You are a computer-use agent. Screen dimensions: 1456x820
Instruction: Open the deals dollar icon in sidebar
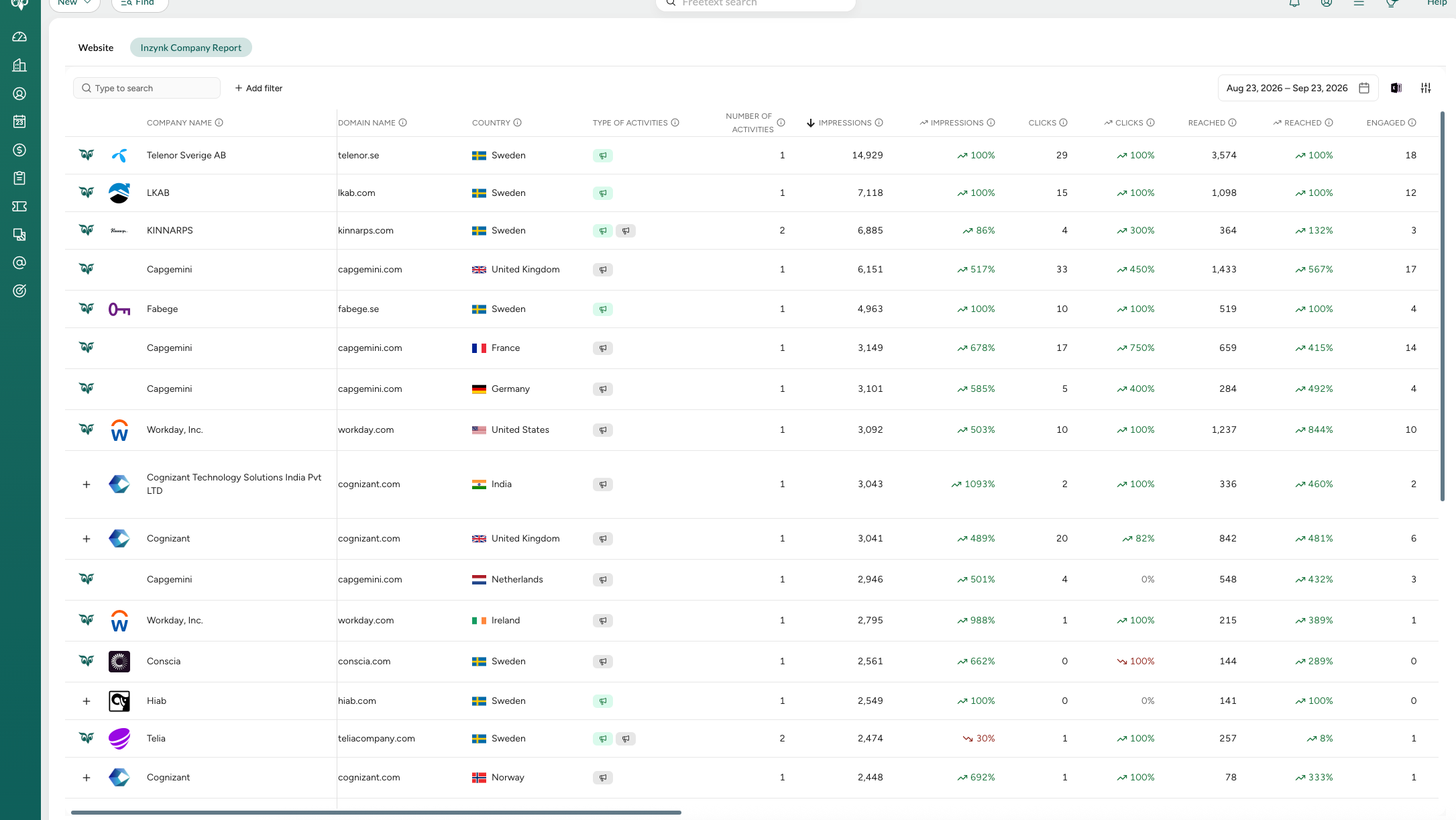(x=19, y=150)
